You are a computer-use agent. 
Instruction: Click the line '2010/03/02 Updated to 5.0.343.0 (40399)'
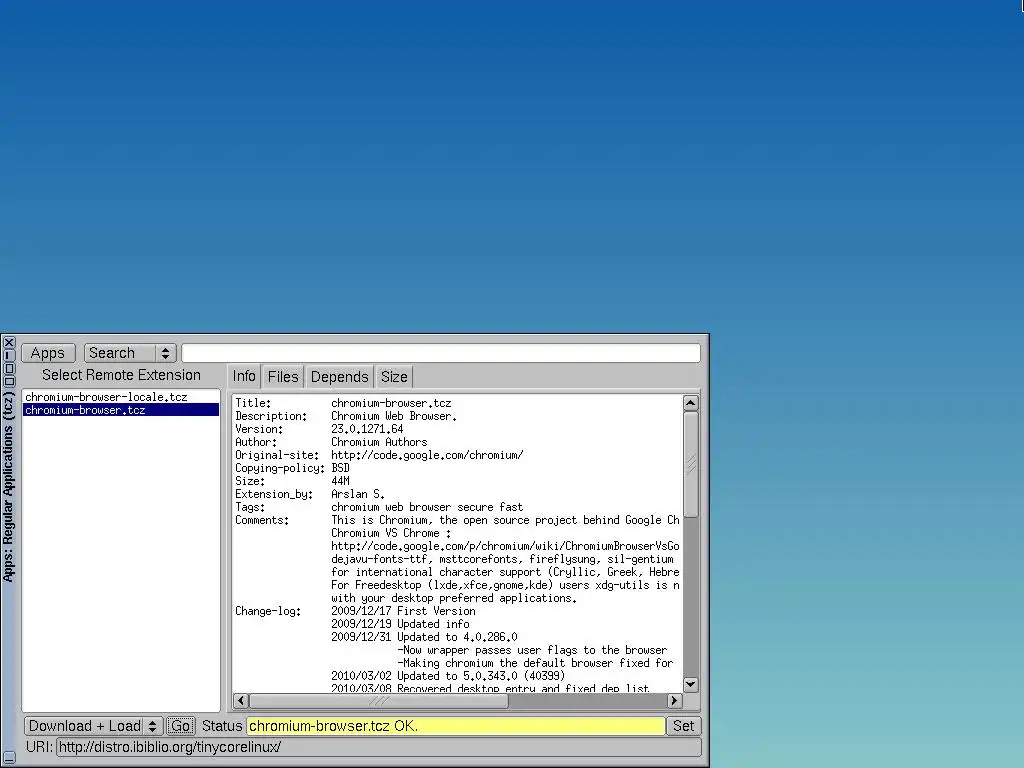coord(448,676)
